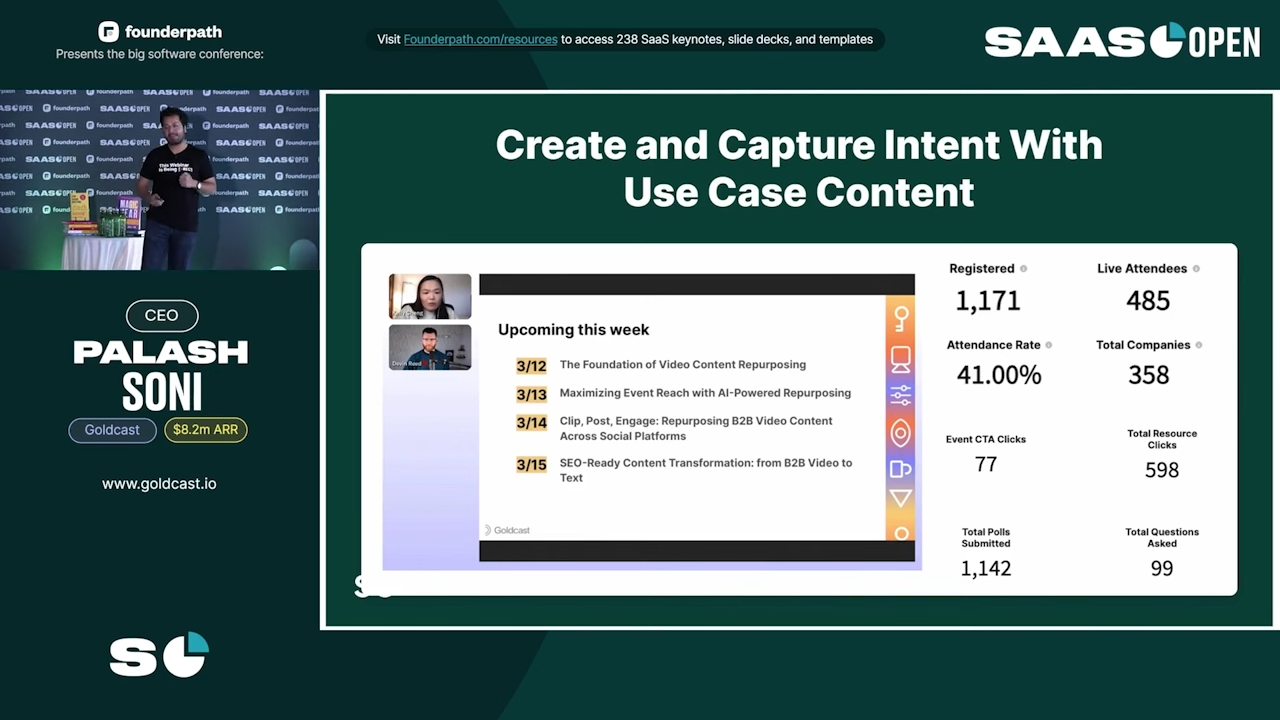Click 'Maximizing Event Reach with AI-Powered Repurposing'
Viewport: 1280px width, 720px height.
[x=705, y=393]
